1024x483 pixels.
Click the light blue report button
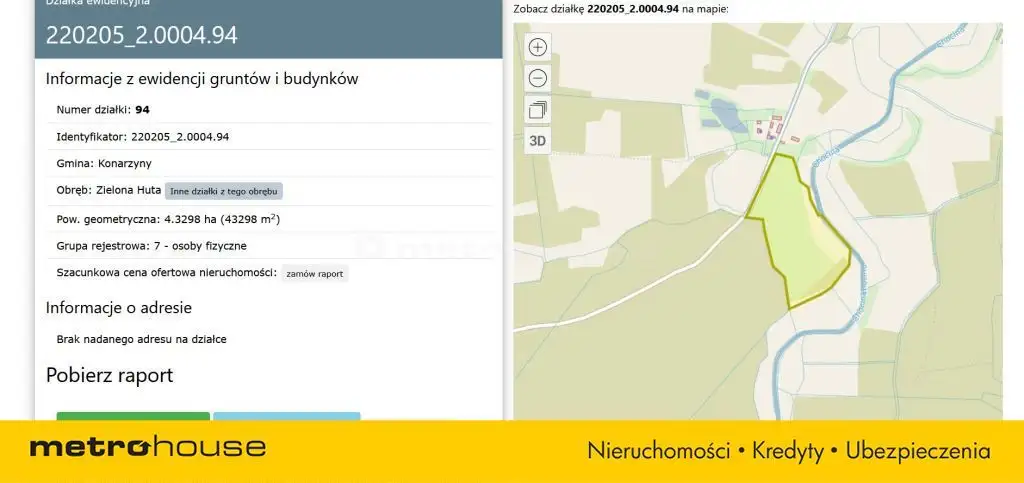click(x=286, y=416)
